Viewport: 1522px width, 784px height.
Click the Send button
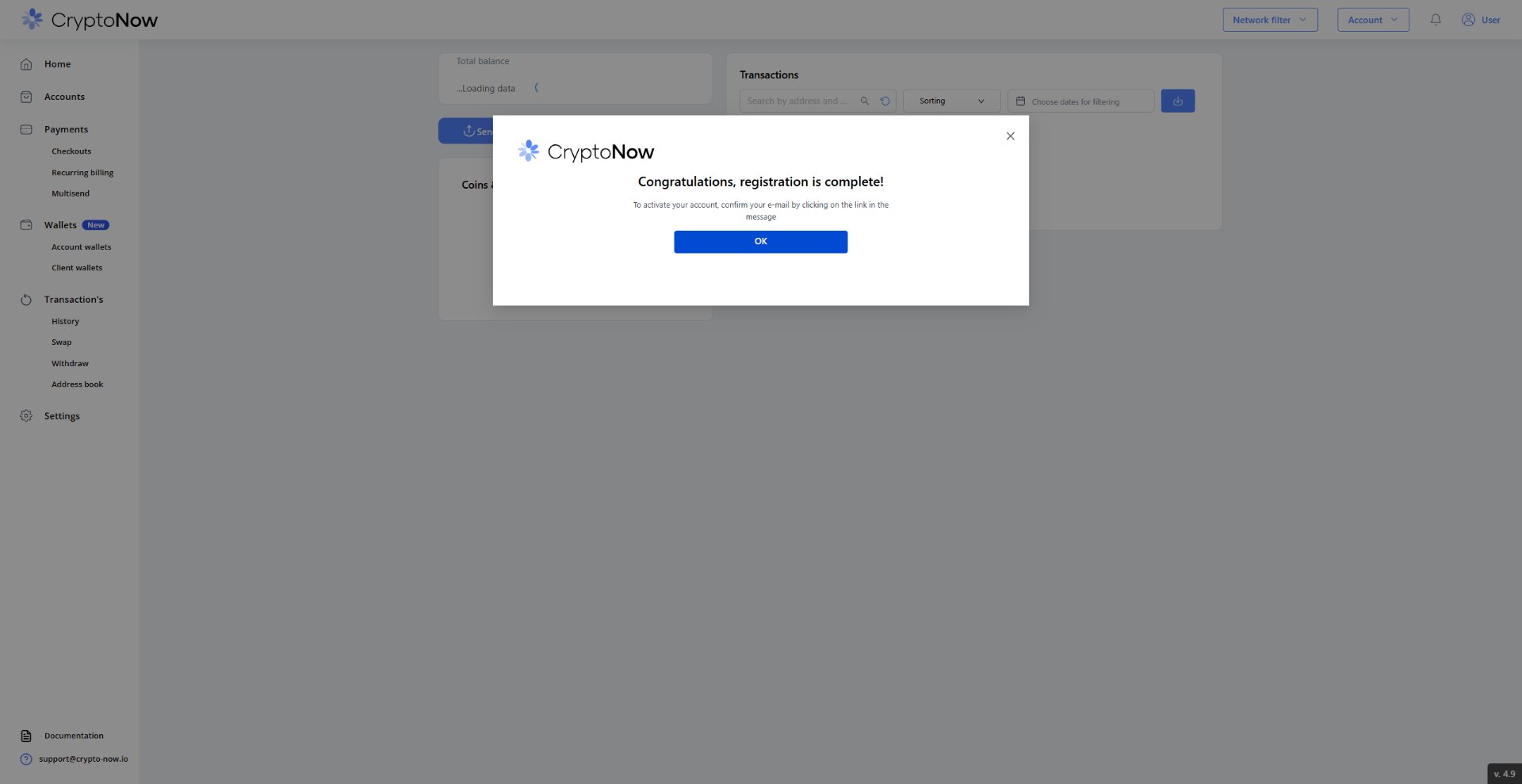466,131
